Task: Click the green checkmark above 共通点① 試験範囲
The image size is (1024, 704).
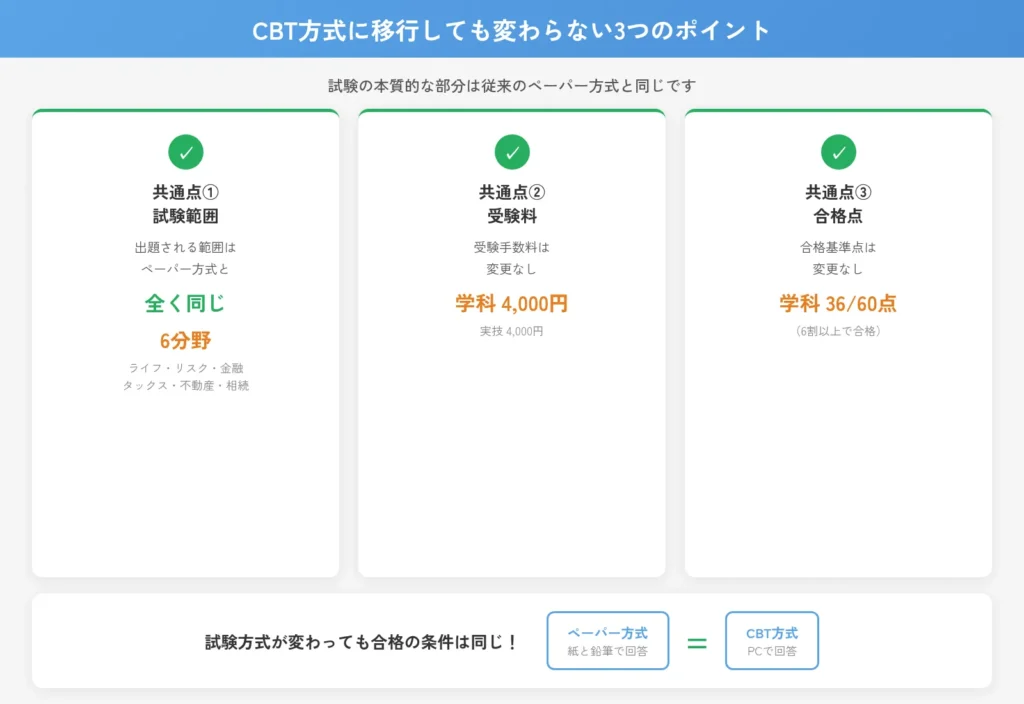Action: 186,151
